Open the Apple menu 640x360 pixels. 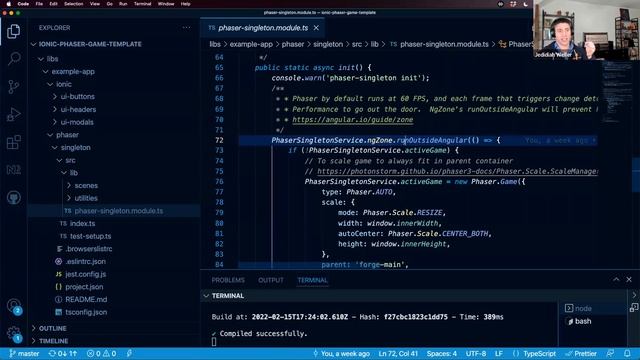(8, 4)
